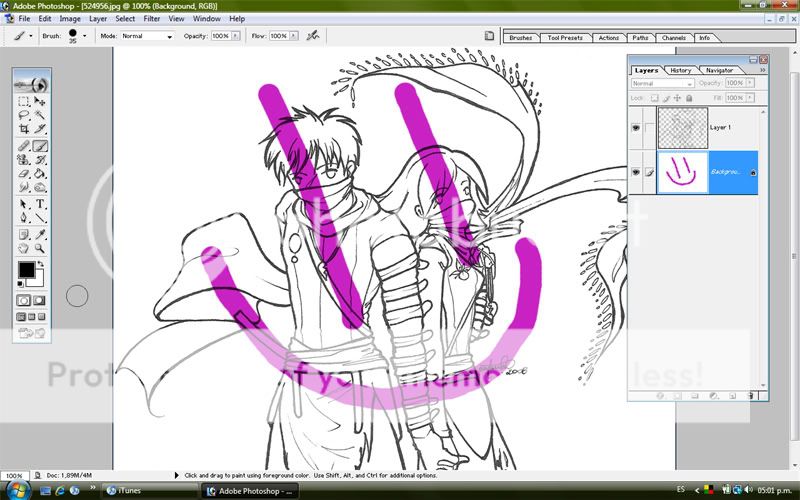
Task: Select the Eyedropper tool
Action: [41, 232]
